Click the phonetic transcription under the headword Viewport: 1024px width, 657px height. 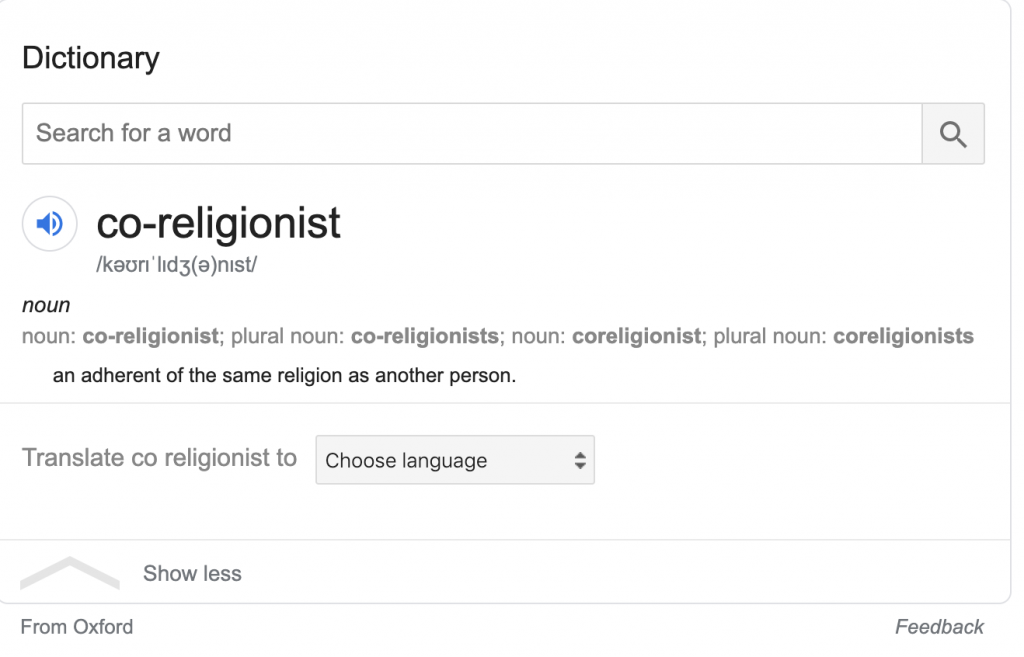[177, 266]
